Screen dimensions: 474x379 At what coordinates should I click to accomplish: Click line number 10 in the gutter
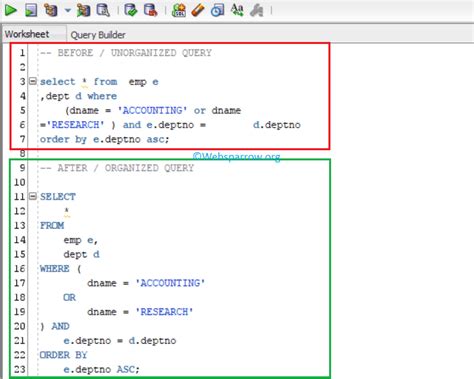(x=19, y=182)
